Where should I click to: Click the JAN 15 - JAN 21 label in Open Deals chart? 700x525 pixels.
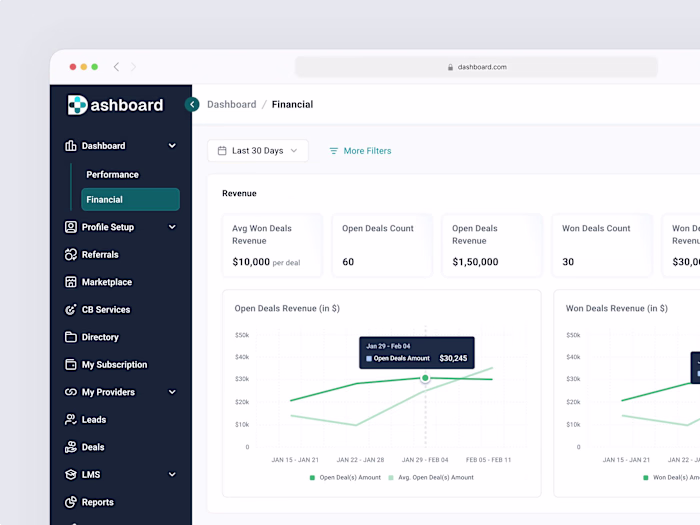(295, 460)
